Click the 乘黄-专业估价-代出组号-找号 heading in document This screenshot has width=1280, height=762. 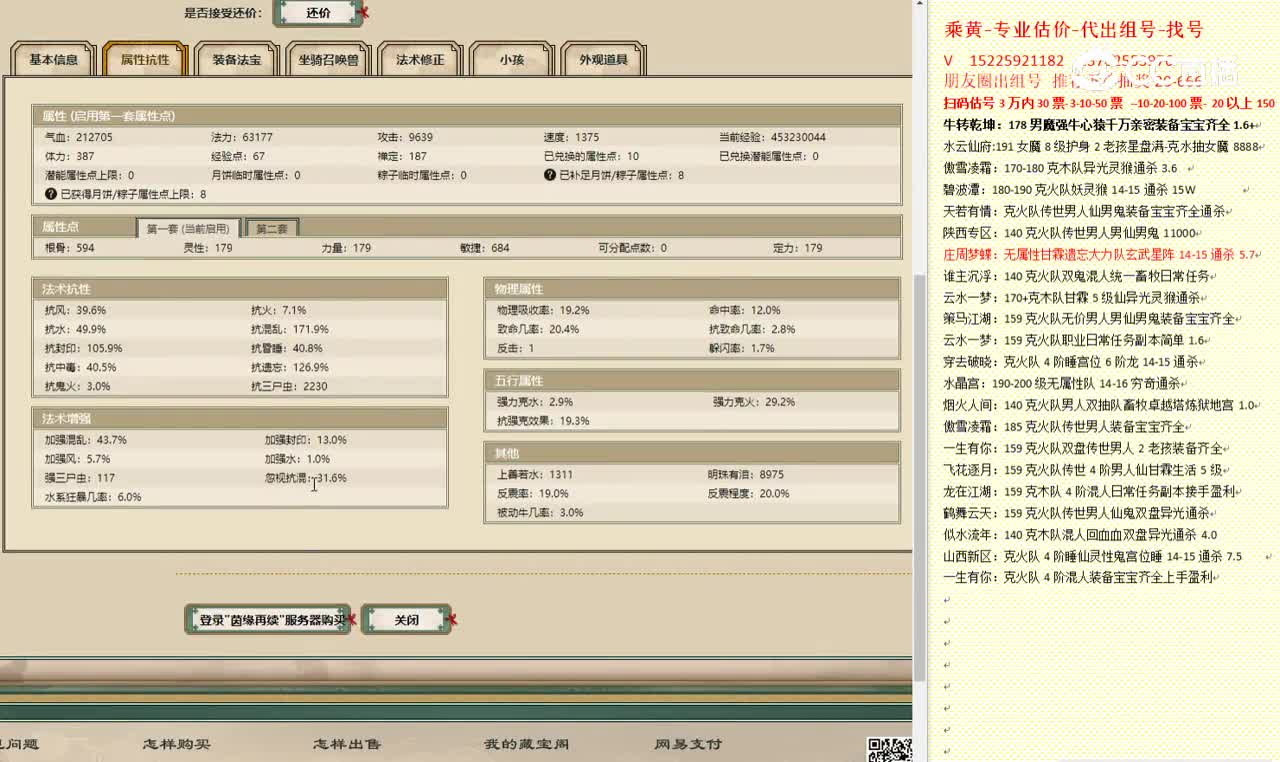[1073, 30]
